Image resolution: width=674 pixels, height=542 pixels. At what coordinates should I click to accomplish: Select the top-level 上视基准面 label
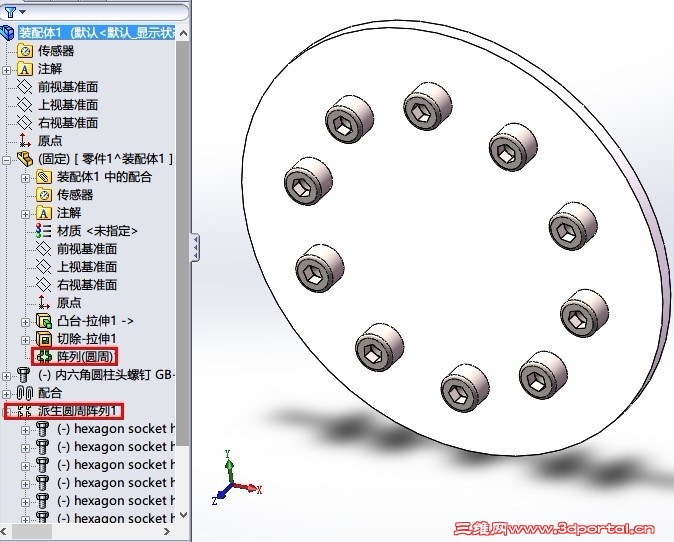pyautogui.click(x=68, y=105)
